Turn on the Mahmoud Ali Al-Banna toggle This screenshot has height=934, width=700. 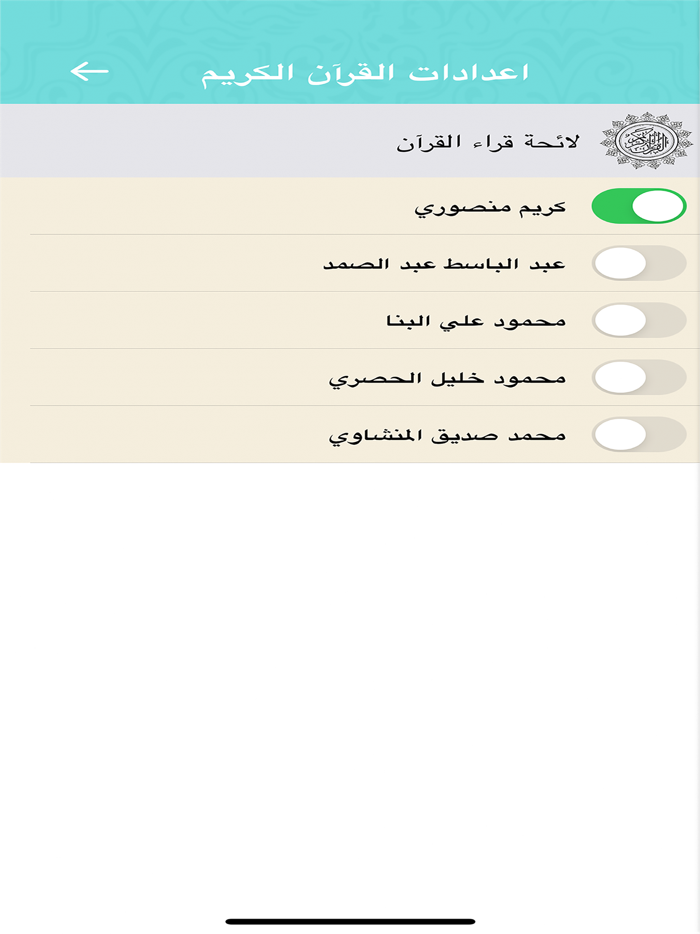click(639, 319)
